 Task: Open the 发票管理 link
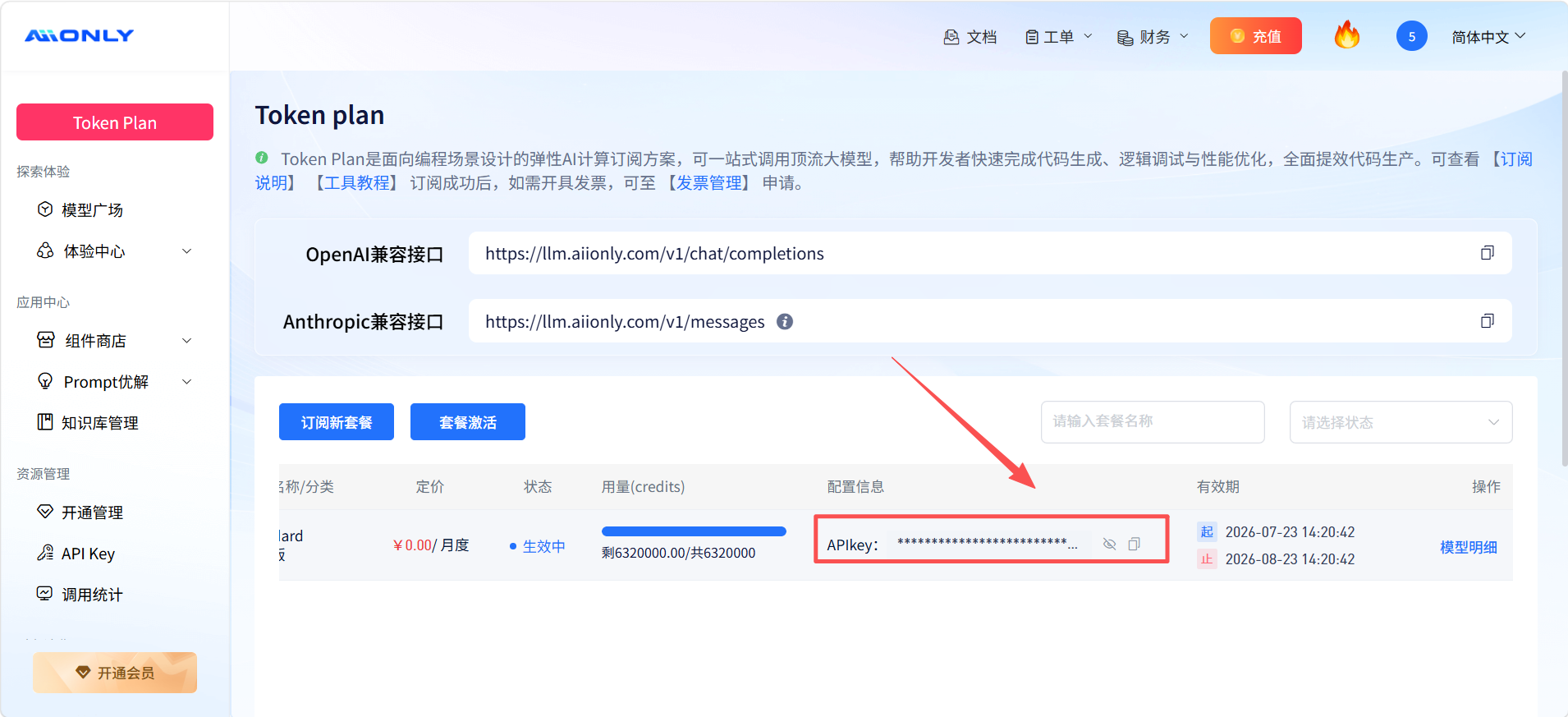(x=709, y=182)
